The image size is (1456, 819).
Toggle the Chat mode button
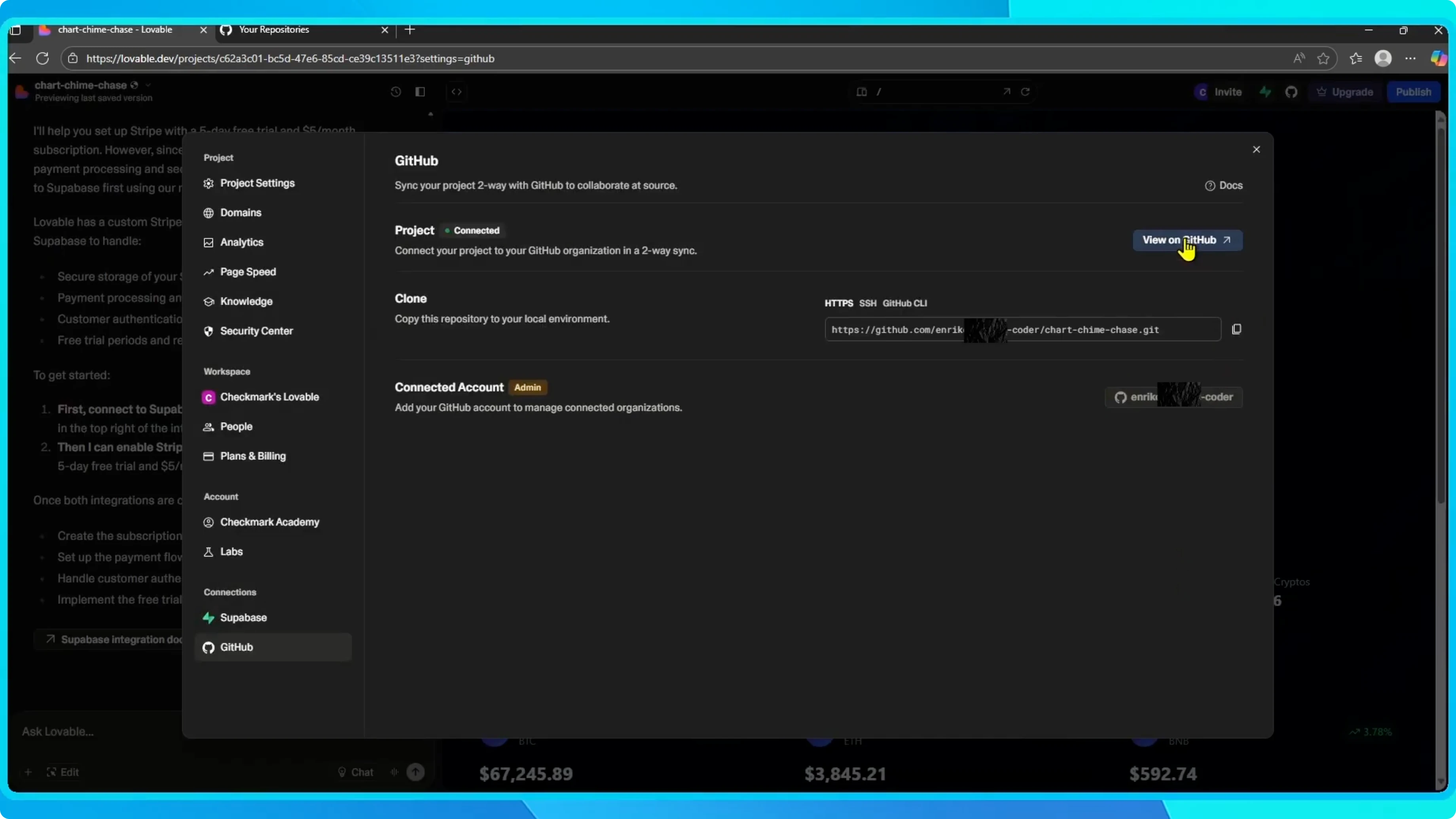[356, 772]
